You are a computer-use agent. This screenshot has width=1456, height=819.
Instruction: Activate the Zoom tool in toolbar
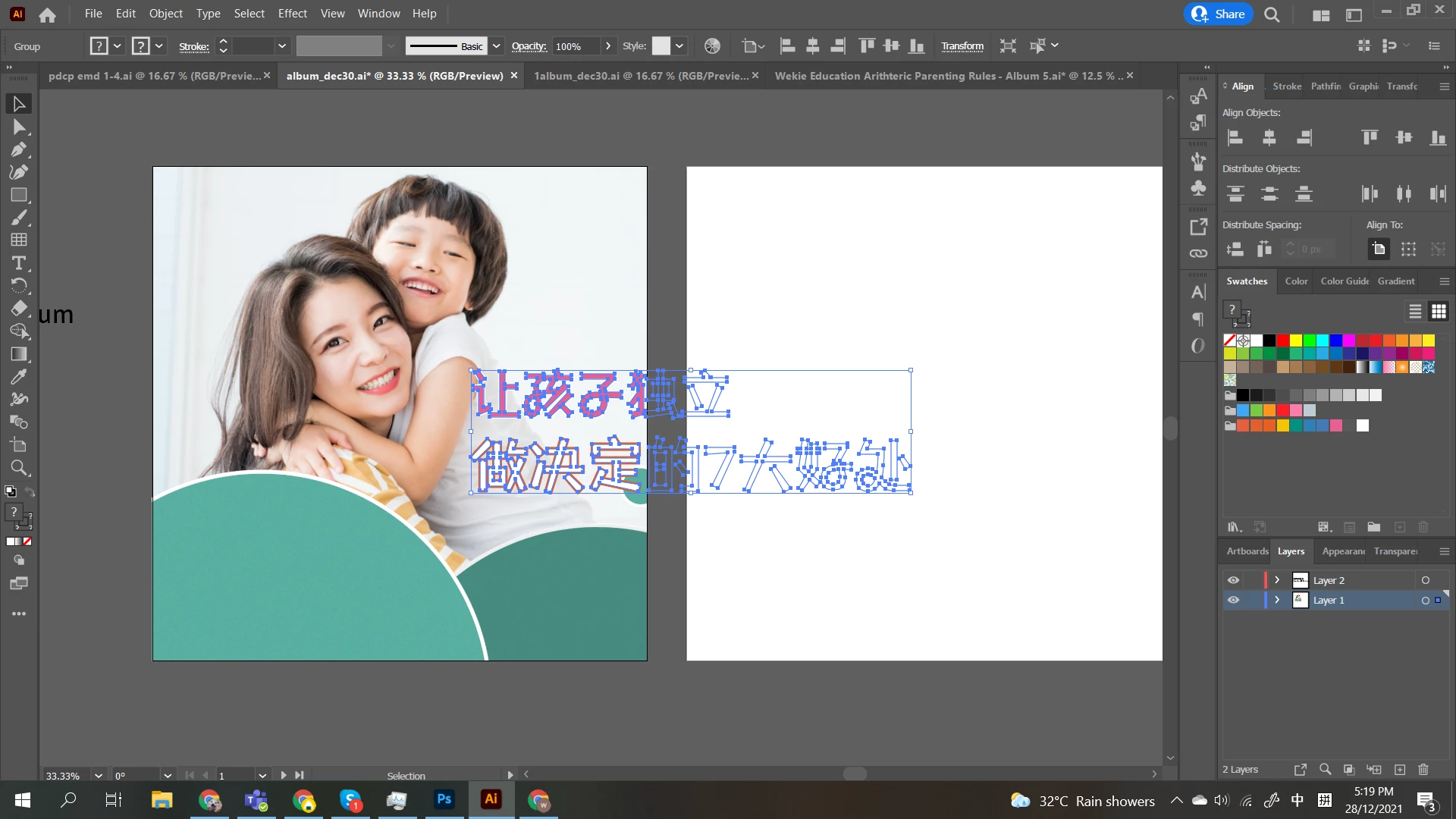(x=19, y=468)
